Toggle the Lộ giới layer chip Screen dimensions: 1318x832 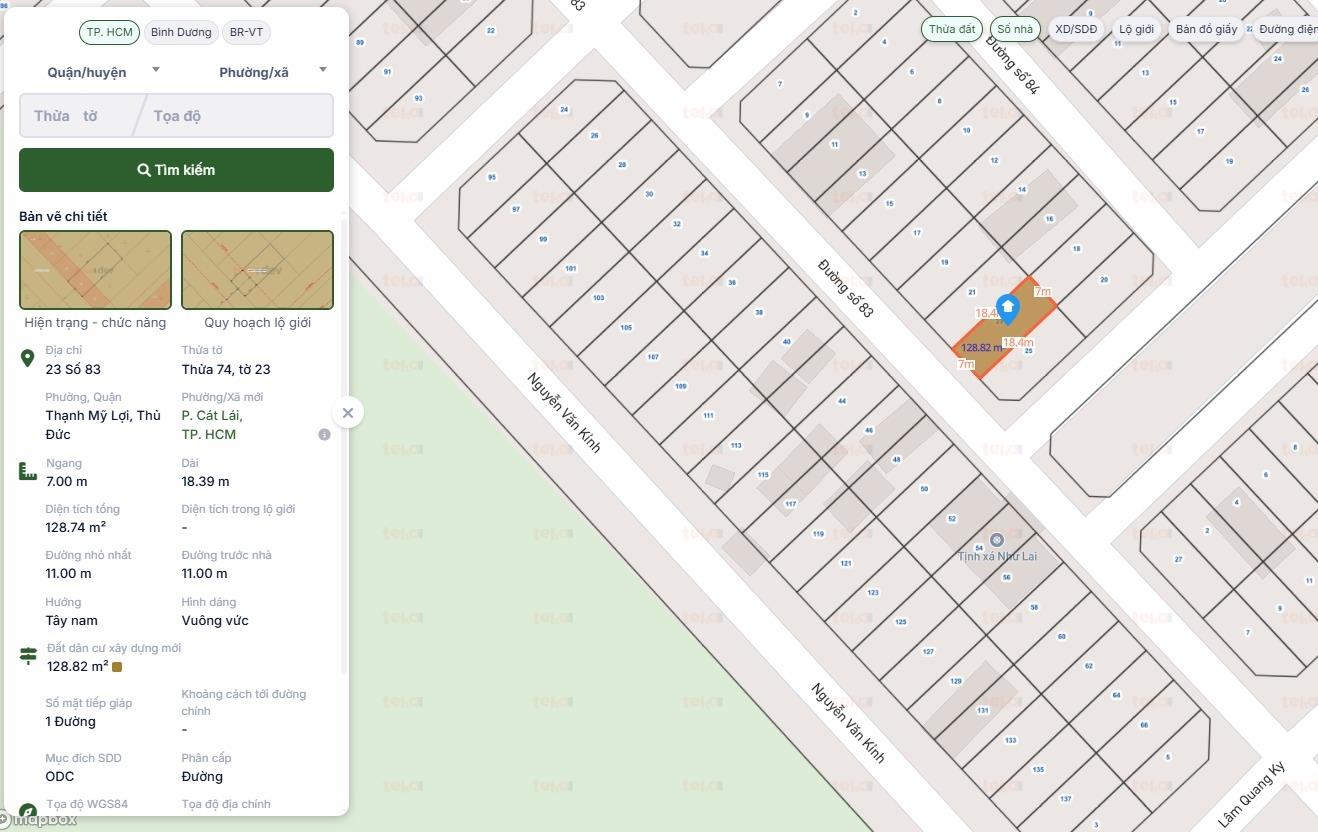[x=1136, y=29]
